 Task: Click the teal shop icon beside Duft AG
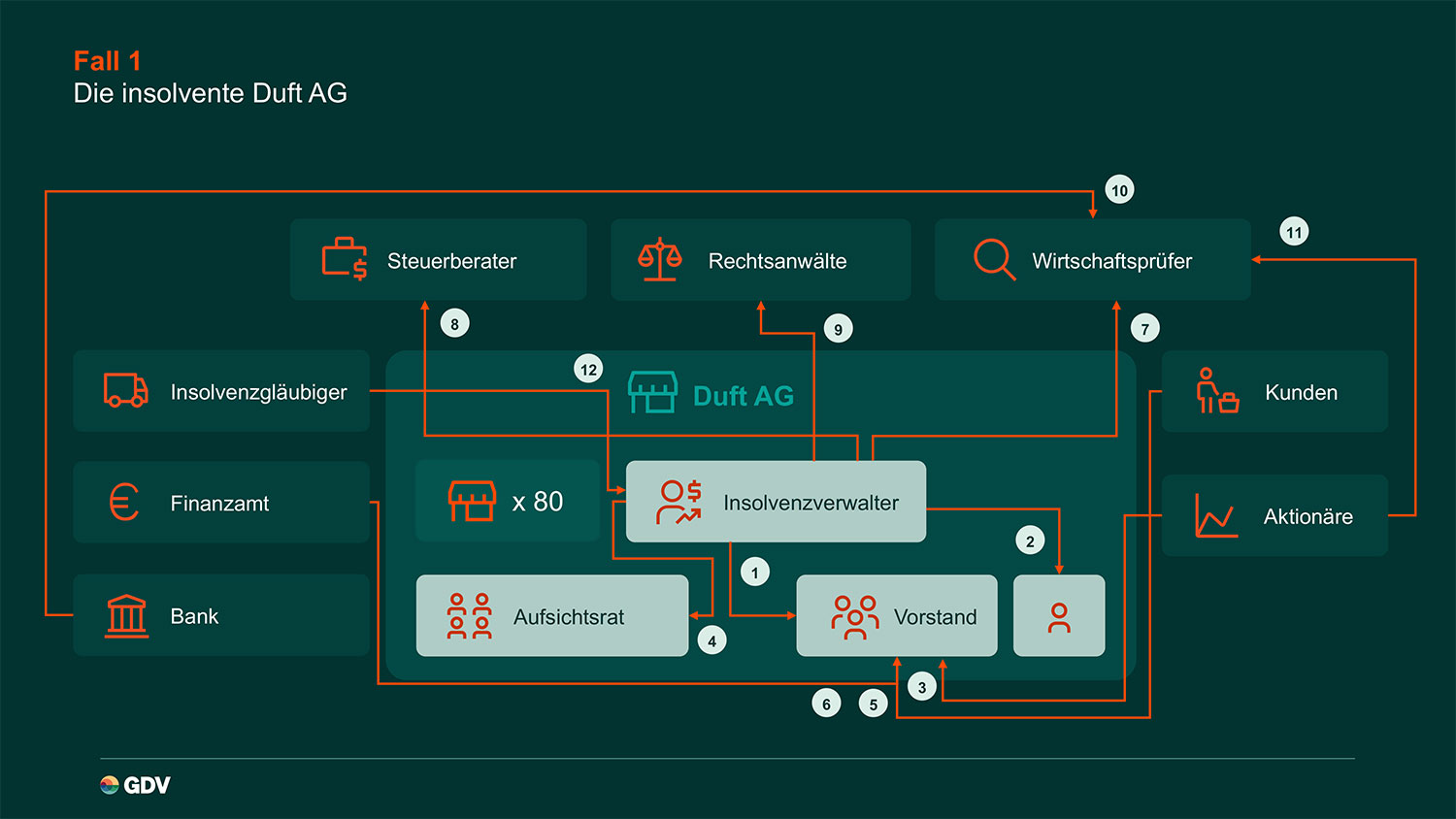pyautogui.click(x=652, y=393)
